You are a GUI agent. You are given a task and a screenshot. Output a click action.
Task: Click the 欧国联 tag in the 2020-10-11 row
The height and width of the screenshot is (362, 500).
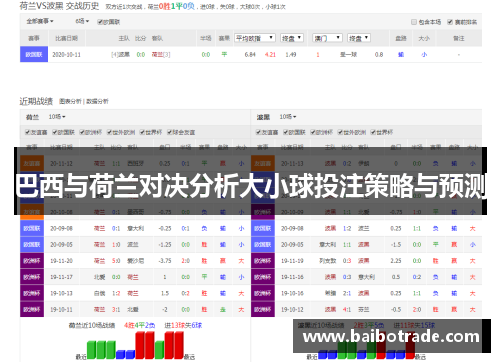34,54
